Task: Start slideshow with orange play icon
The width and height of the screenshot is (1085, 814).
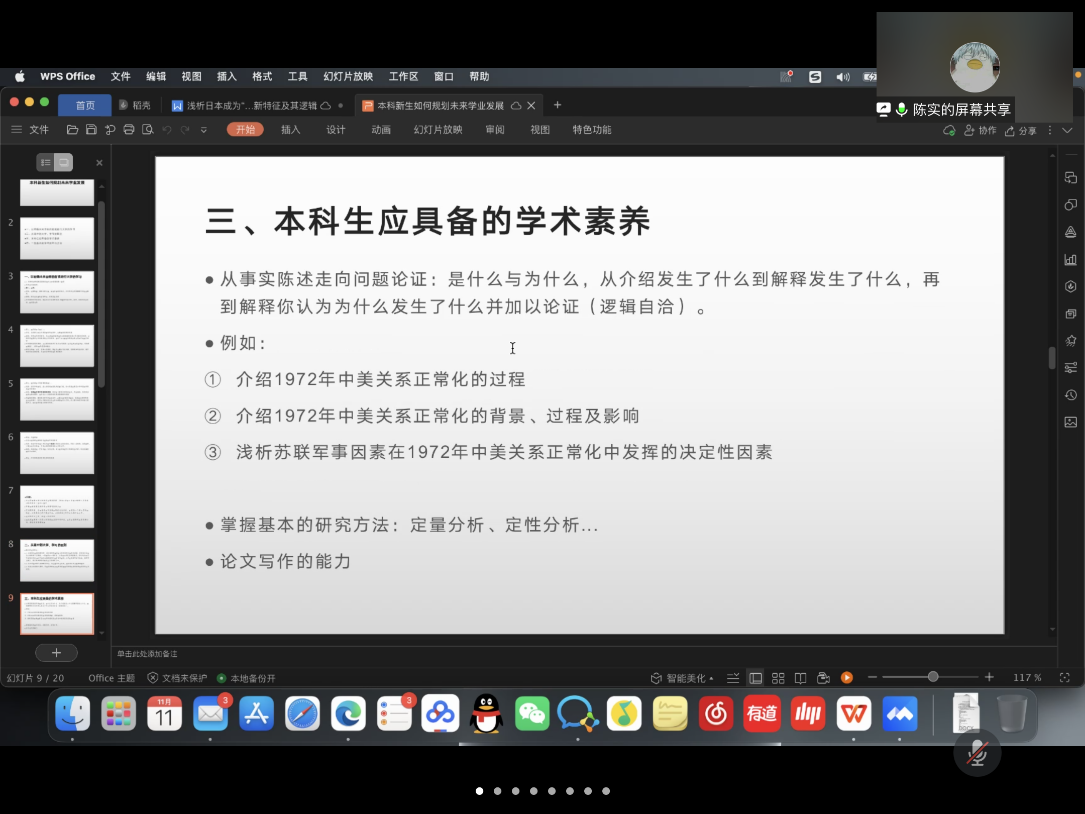Action: click(847, 678)
